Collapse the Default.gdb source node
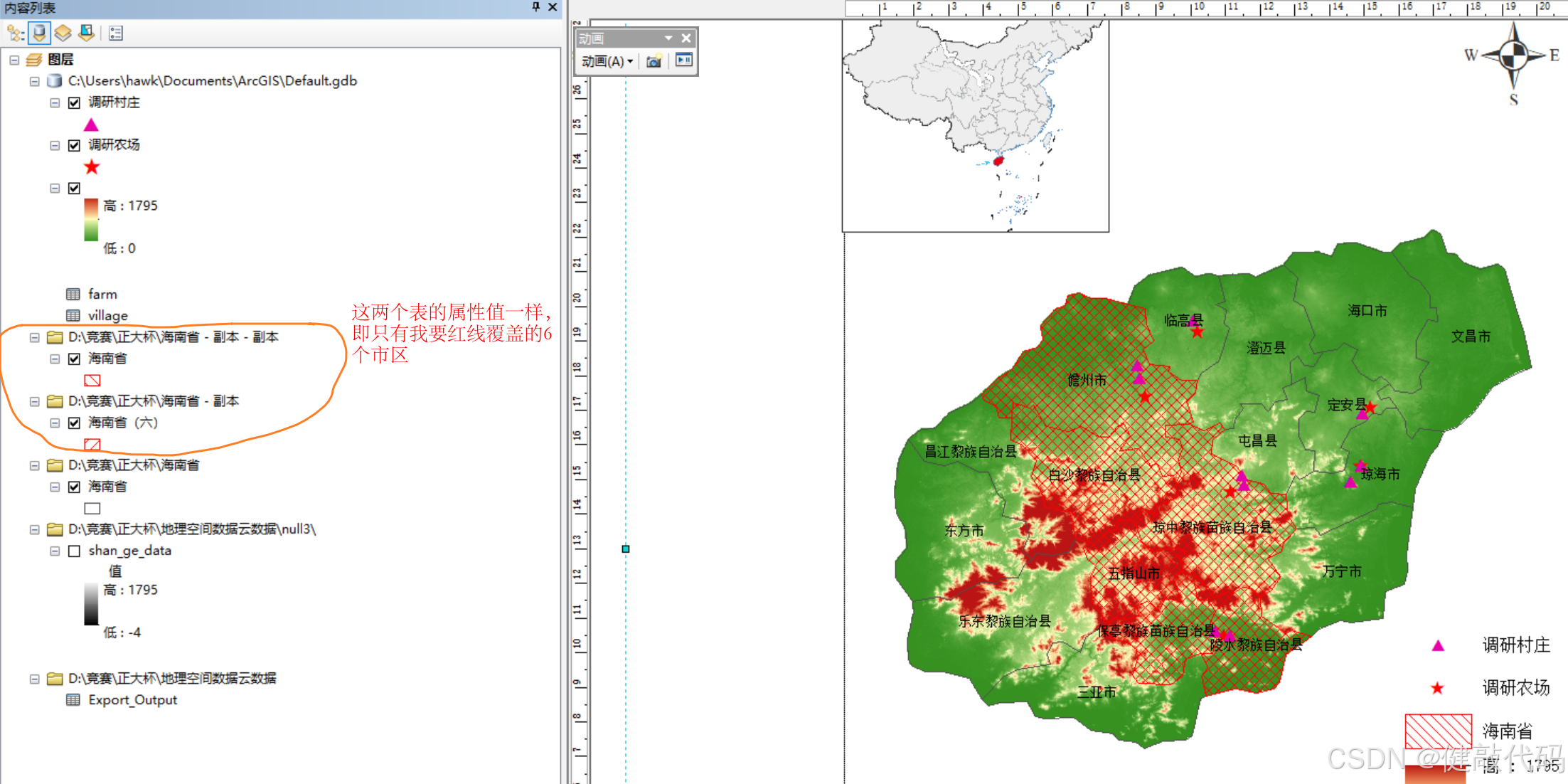 (x=34, y=82)
